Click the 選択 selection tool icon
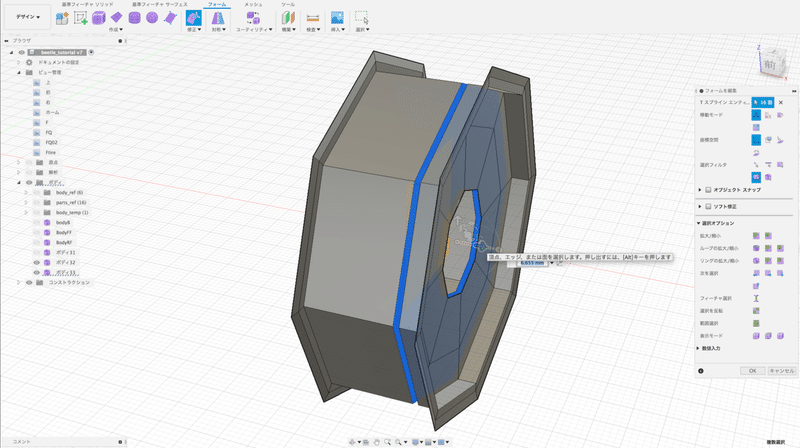 (362, 18)
